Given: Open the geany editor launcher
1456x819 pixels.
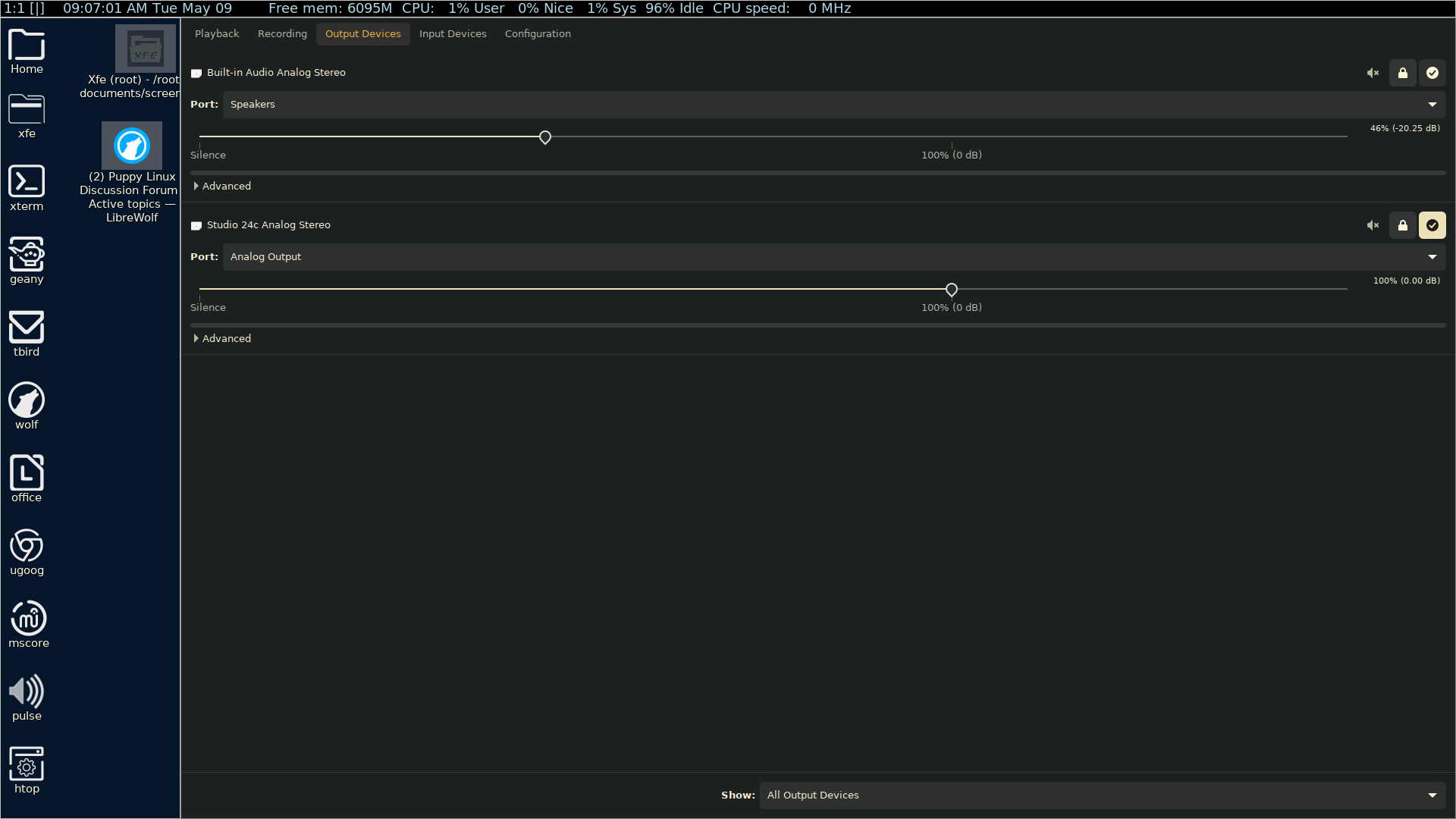Looking at the screenshot, I should point(27,260).
